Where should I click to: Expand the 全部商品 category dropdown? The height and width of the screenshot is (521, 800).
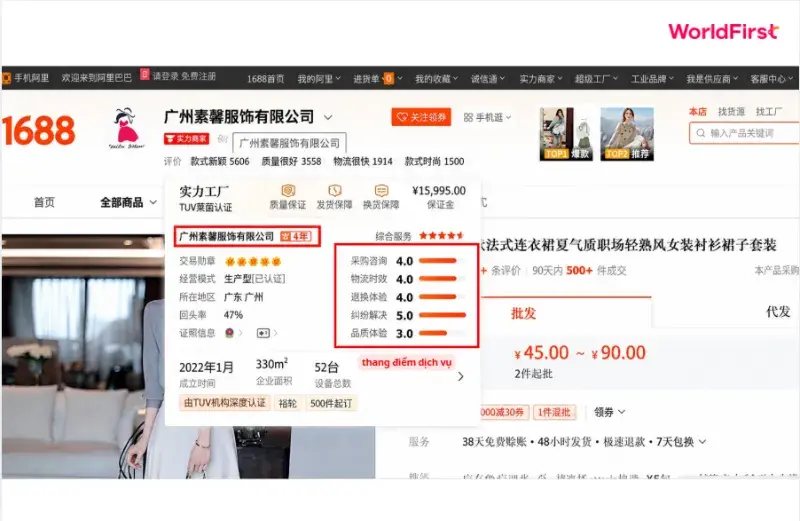tap(153, 203)
